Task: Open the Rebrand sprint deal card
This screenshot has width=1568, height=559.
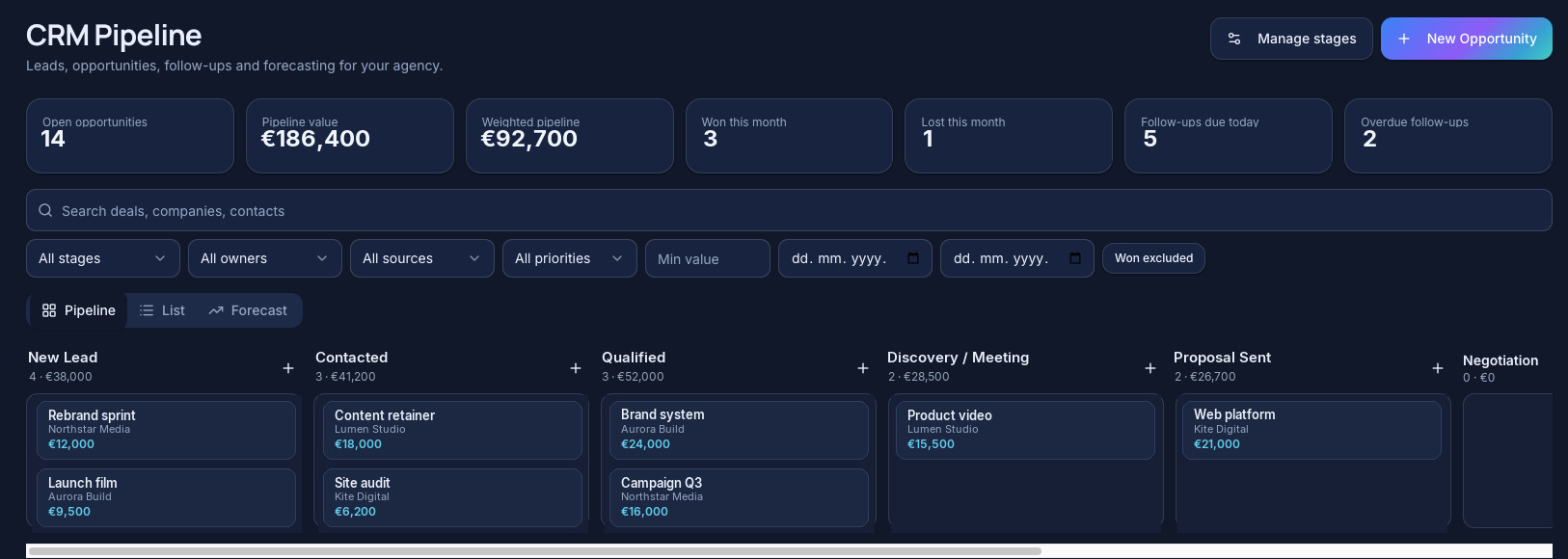Action: tap(166, 430)
